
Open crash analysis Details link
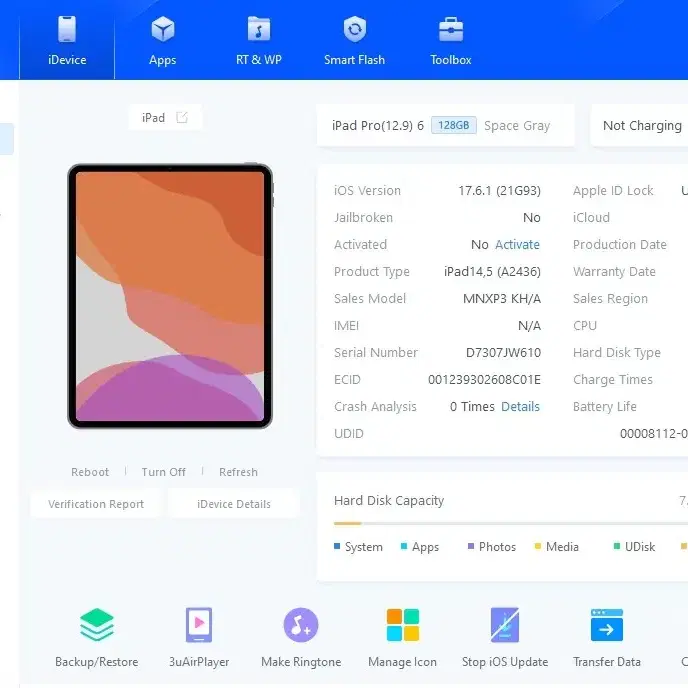tap(520, 407)
